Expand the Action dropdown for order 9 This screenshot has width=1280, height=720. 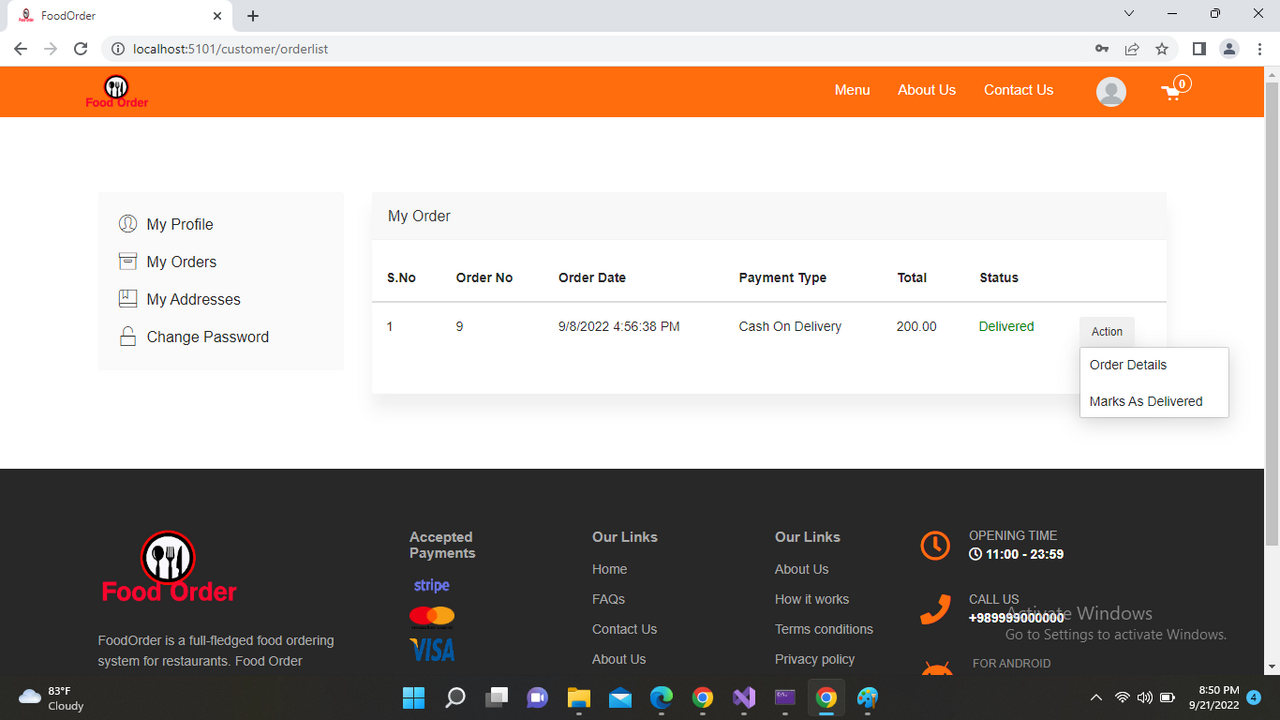pyautogui.click(x=1107, y=331)
